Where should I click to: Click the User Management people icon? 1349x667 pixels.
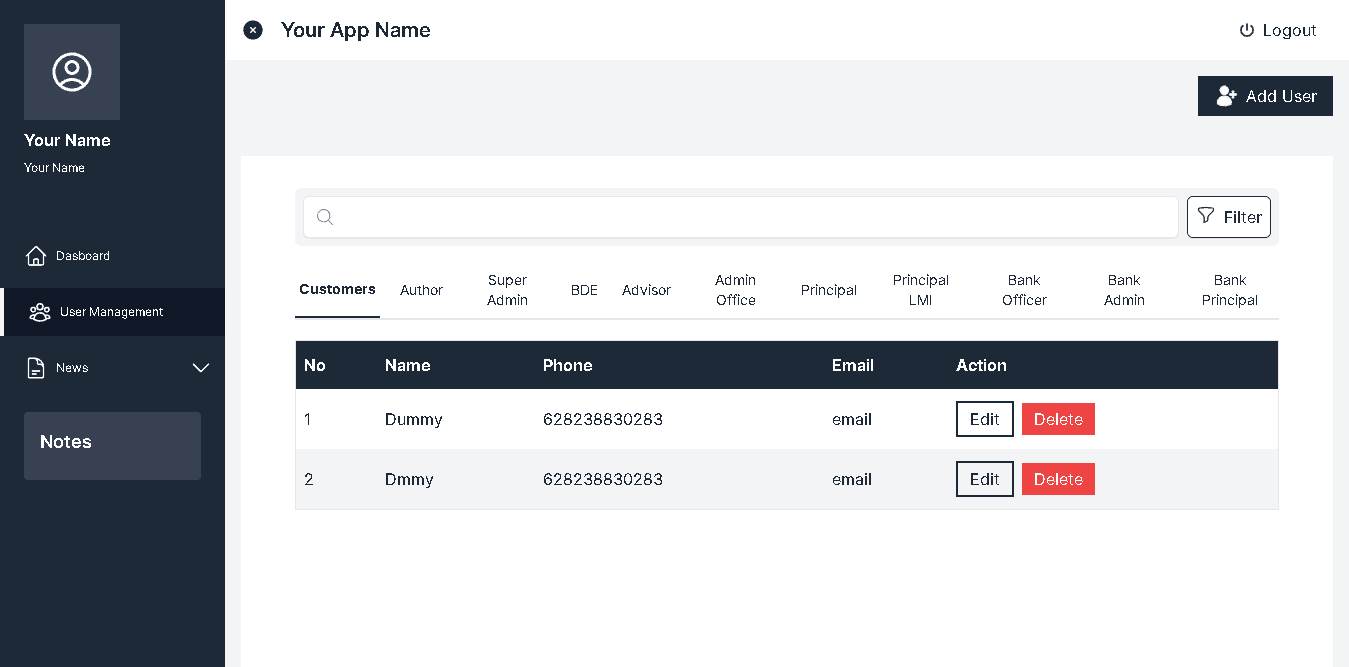tap(40, 312)
